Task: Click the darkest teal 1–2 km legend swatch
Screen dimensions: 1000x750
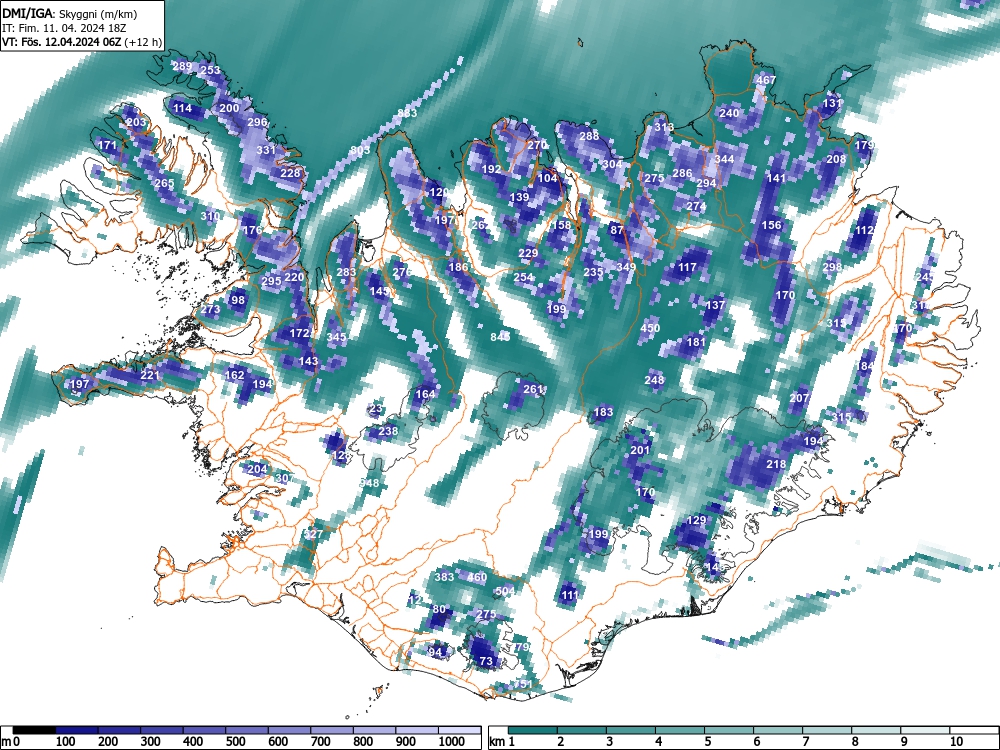Action: click(533, 730)
